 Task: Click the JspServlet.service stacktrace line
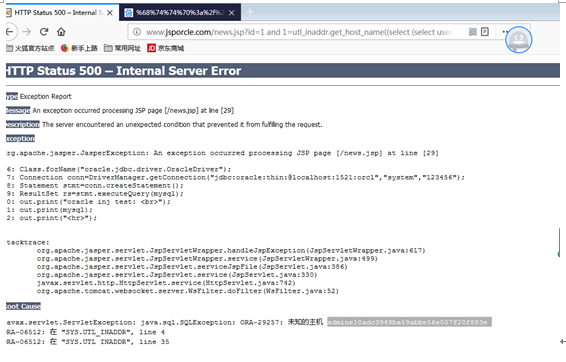(x=177, y=275)
